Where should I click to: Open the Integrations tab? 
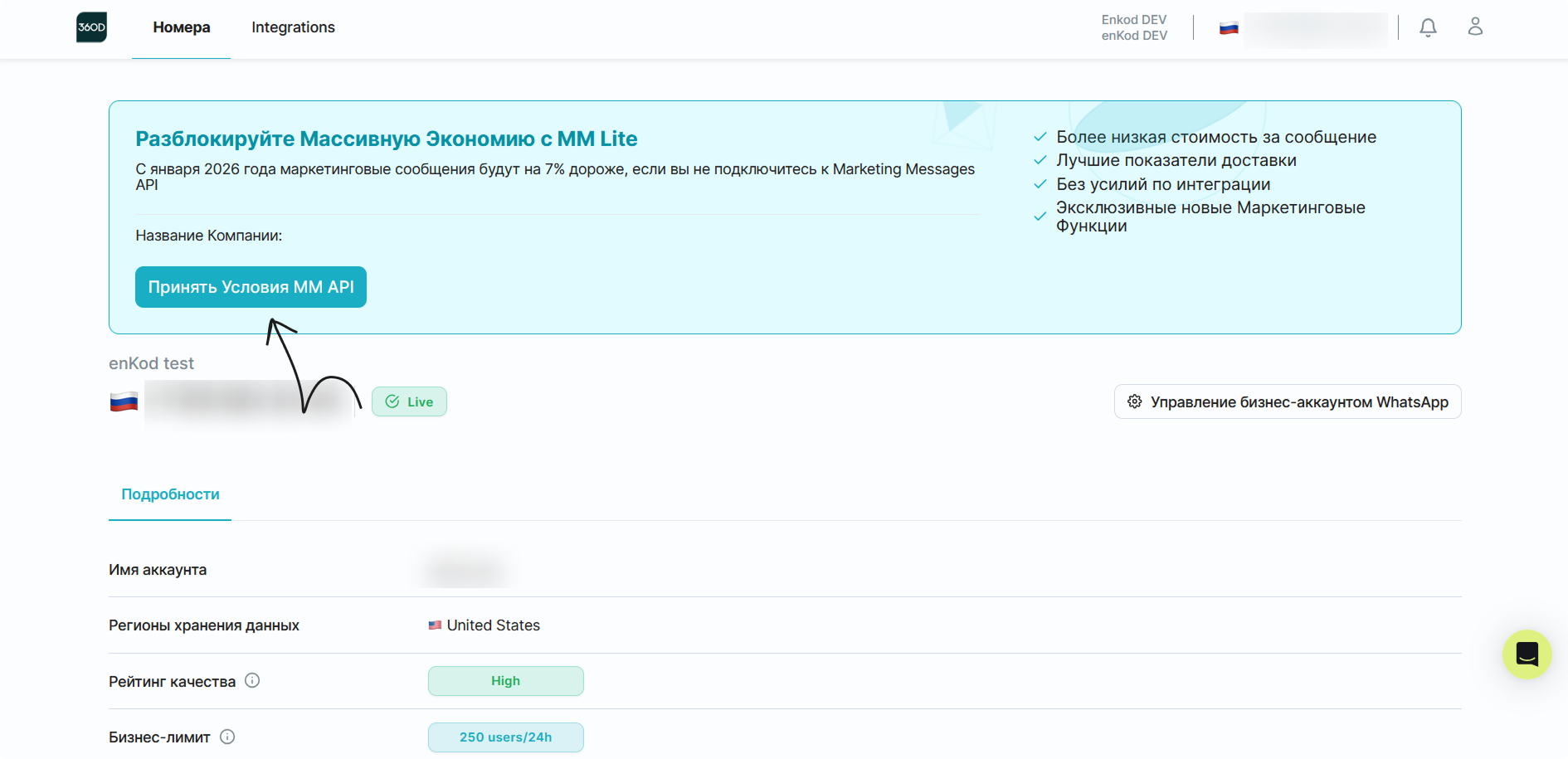(293, 27)
